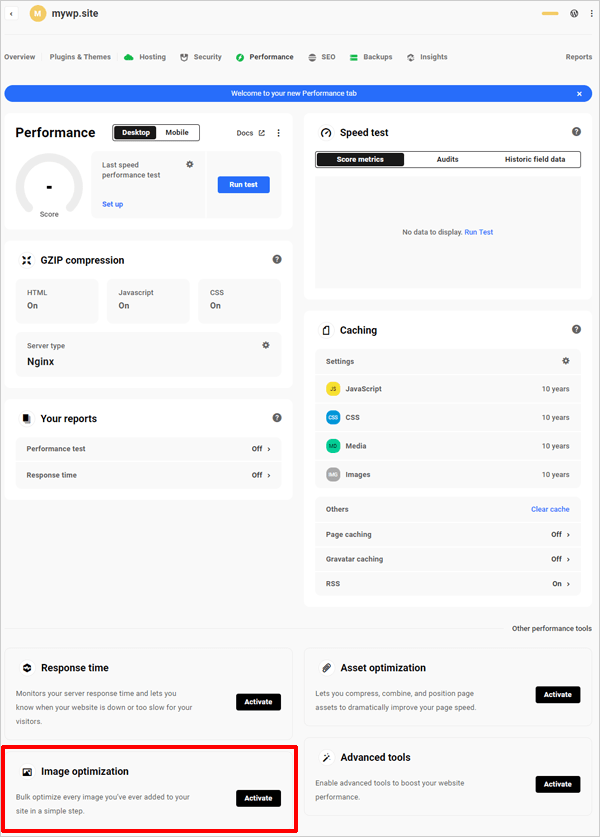Click the Image optimization panel icon

27,771
